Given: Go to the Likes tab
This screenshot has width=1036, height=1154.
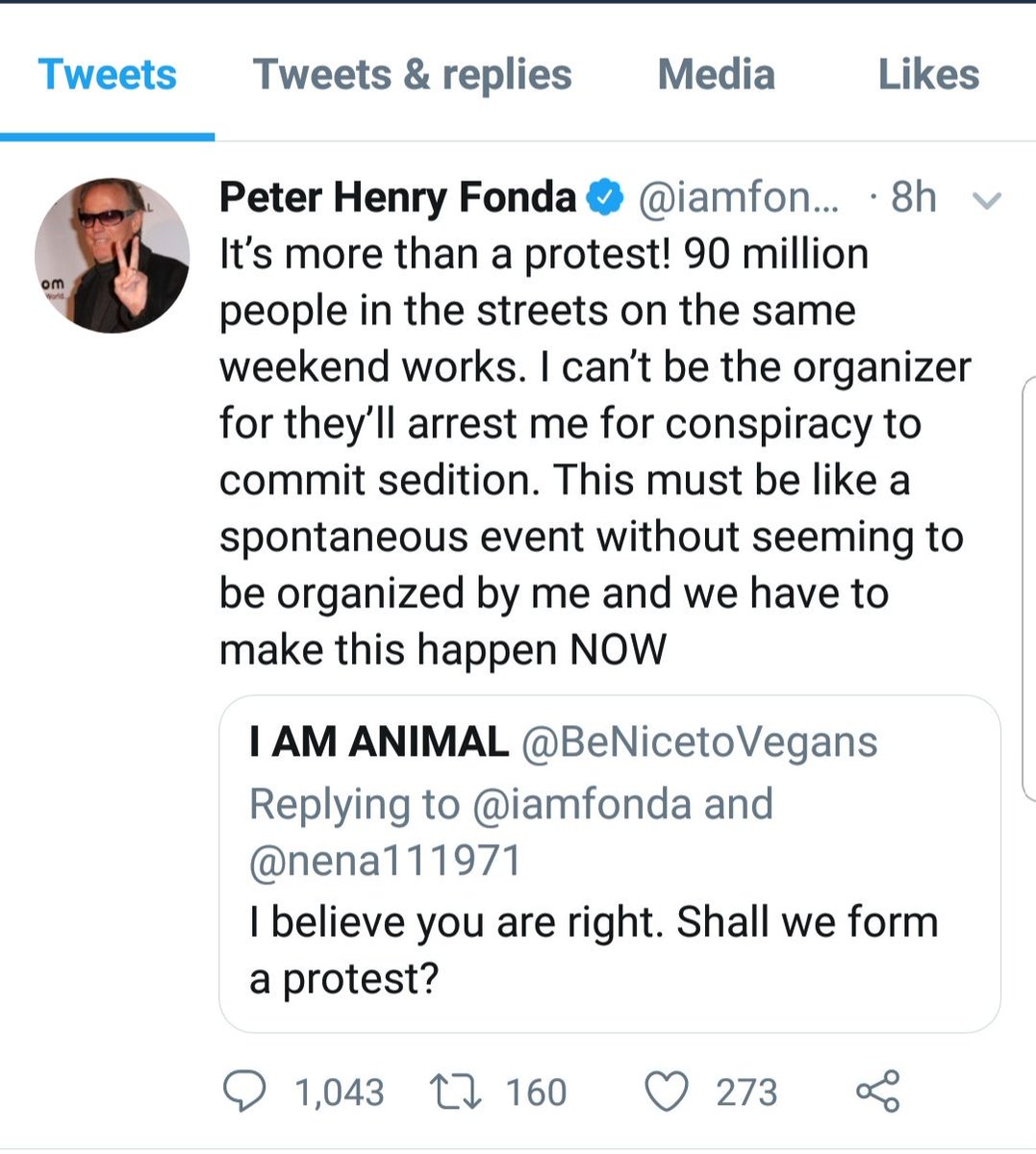Looking at the screenshot, I should pos(928,75).
